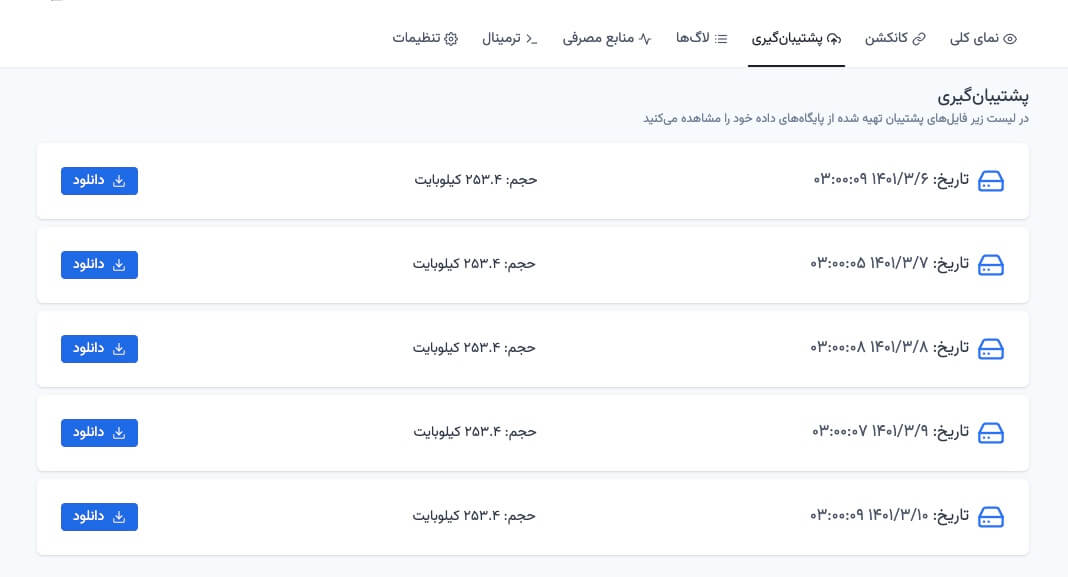Click the database icon of the 1401/3/6 backup
The height and width of the screenshot is (577, 1068).
(x=990, y=181)
